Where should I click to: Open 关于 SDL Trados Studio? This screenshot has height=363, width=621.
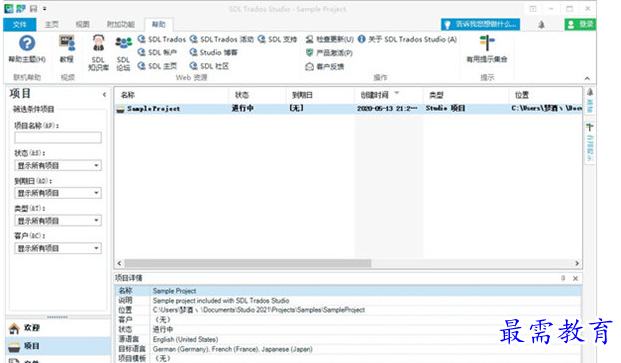pyautogui.click(x=407, y=39)
